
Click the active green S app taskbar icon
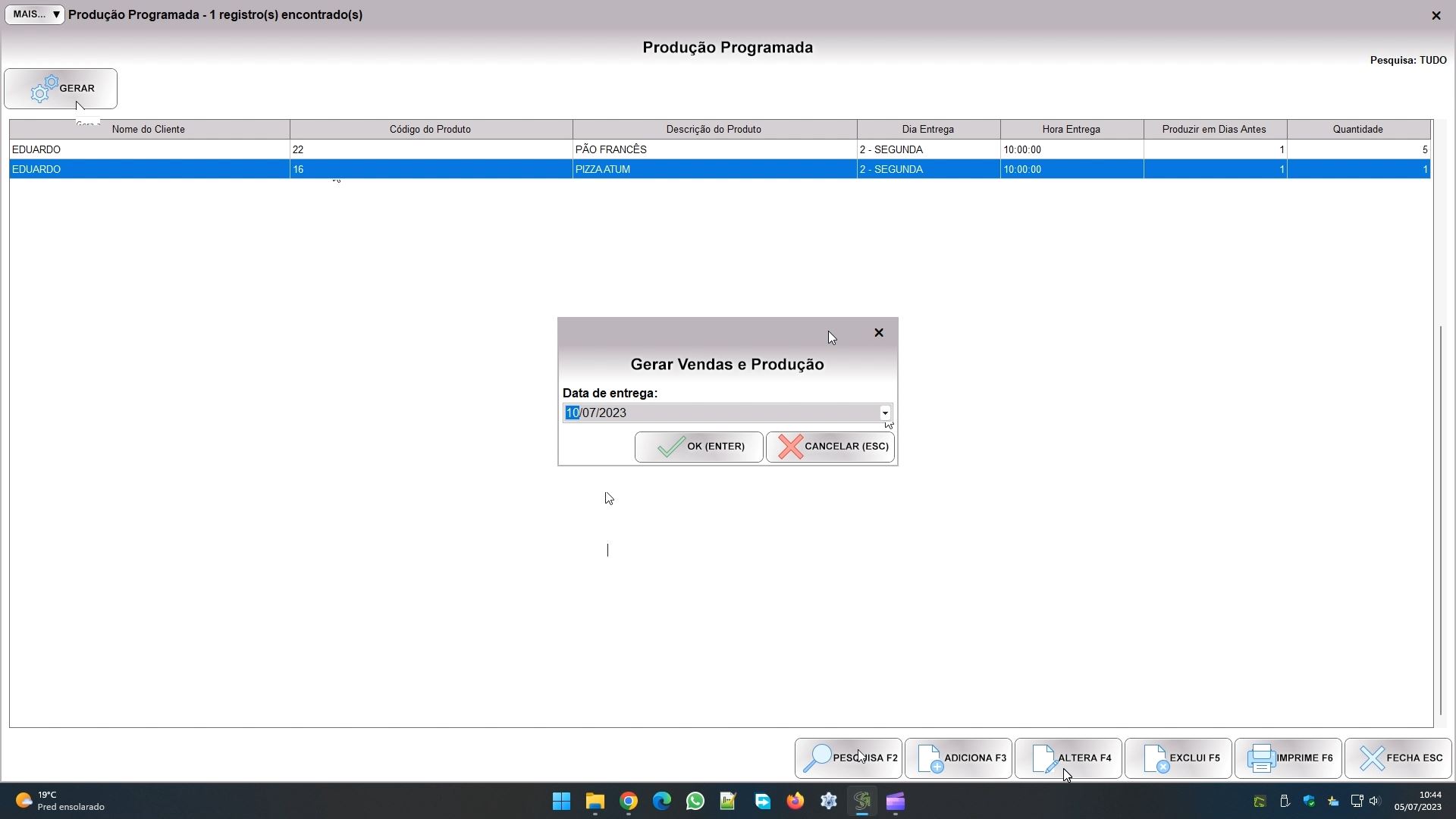tap(861, 802)
